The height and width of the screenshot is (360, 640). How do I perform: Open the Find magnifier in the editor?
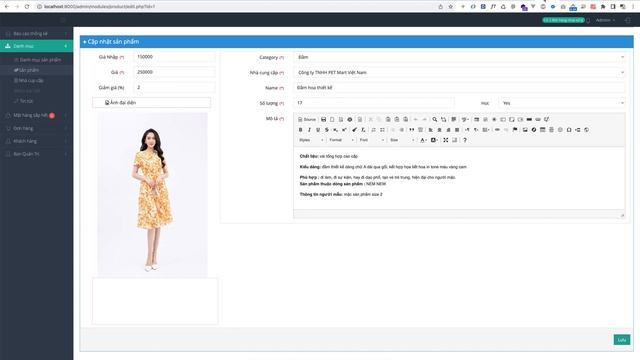[435, 120]
